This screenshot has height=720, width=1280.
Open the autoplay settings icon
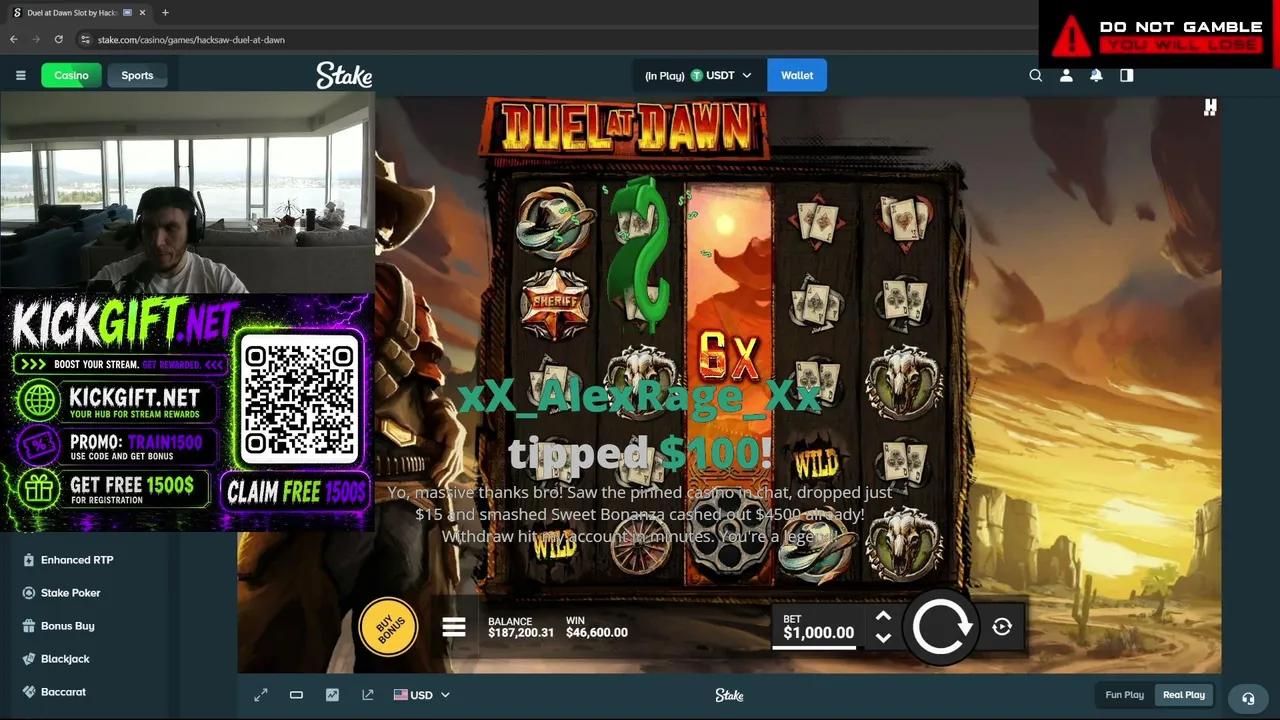coord(1002,627)
